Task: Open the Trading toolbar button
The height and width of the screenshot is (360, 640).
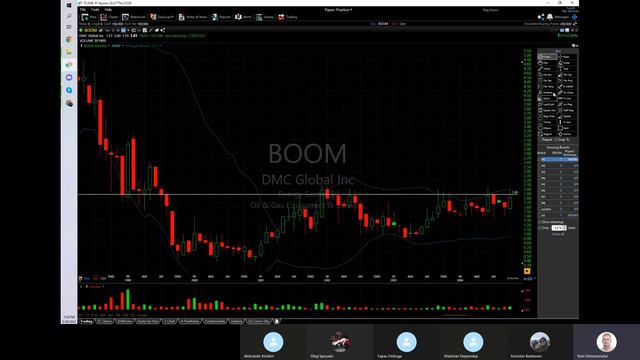Action: pyautogui.click(x=287, y=17)
